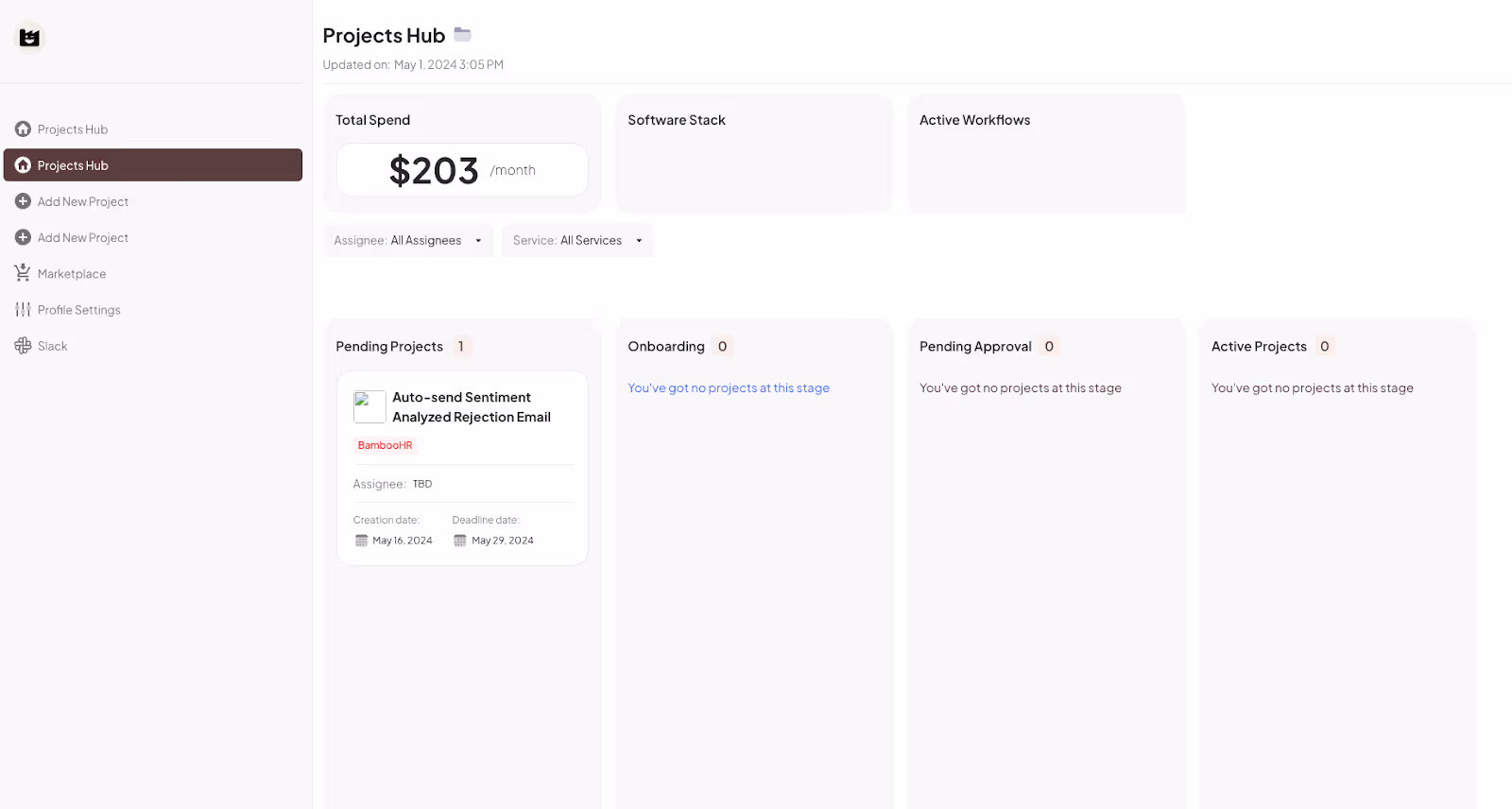The image size is (1512, 809).
Task: Click the first Add New Project plus icon
Action: pyautogui.click(x=23, y=201)
